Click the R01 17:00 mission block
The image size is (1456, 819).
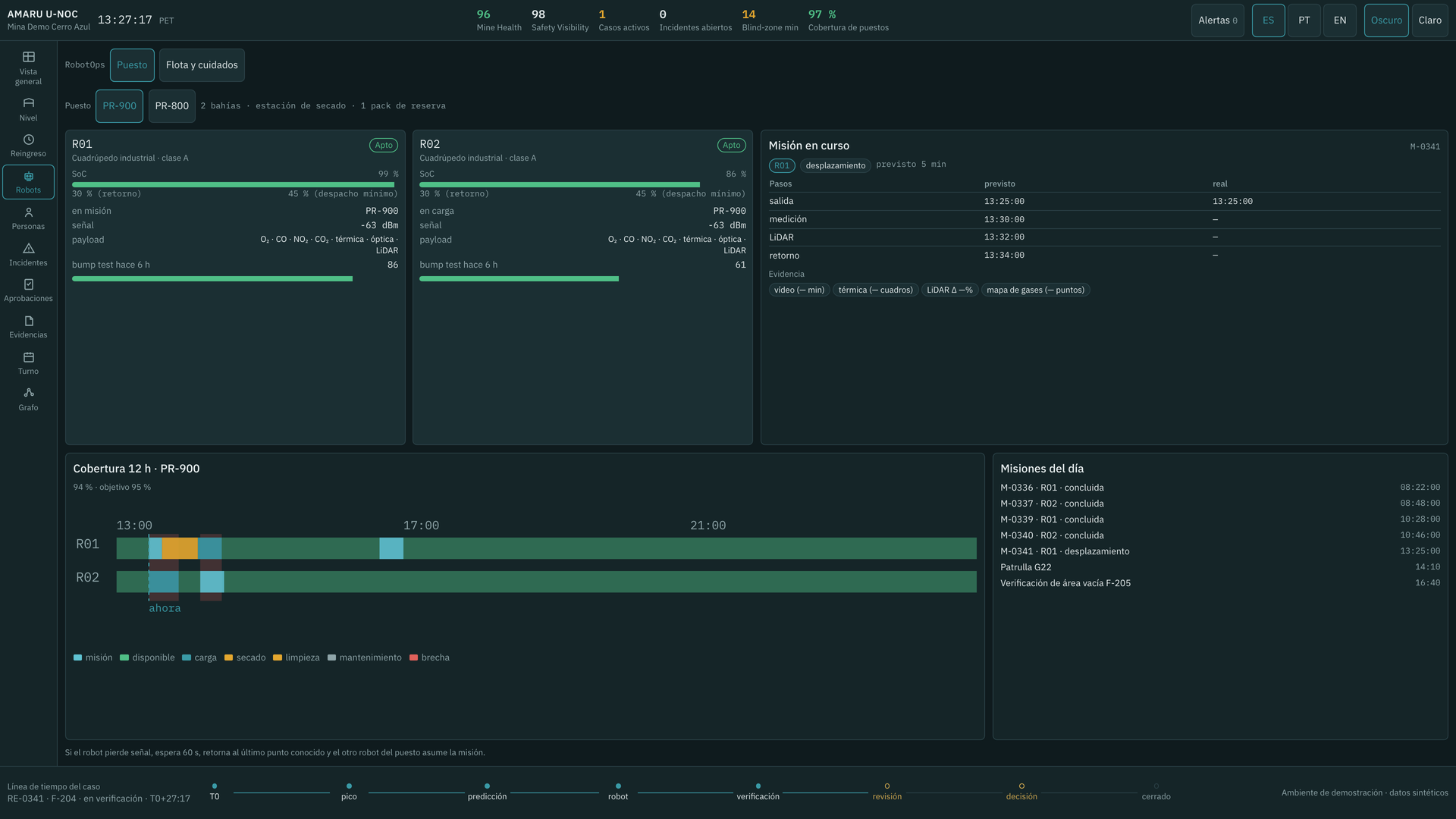click(x=391, y=548)
